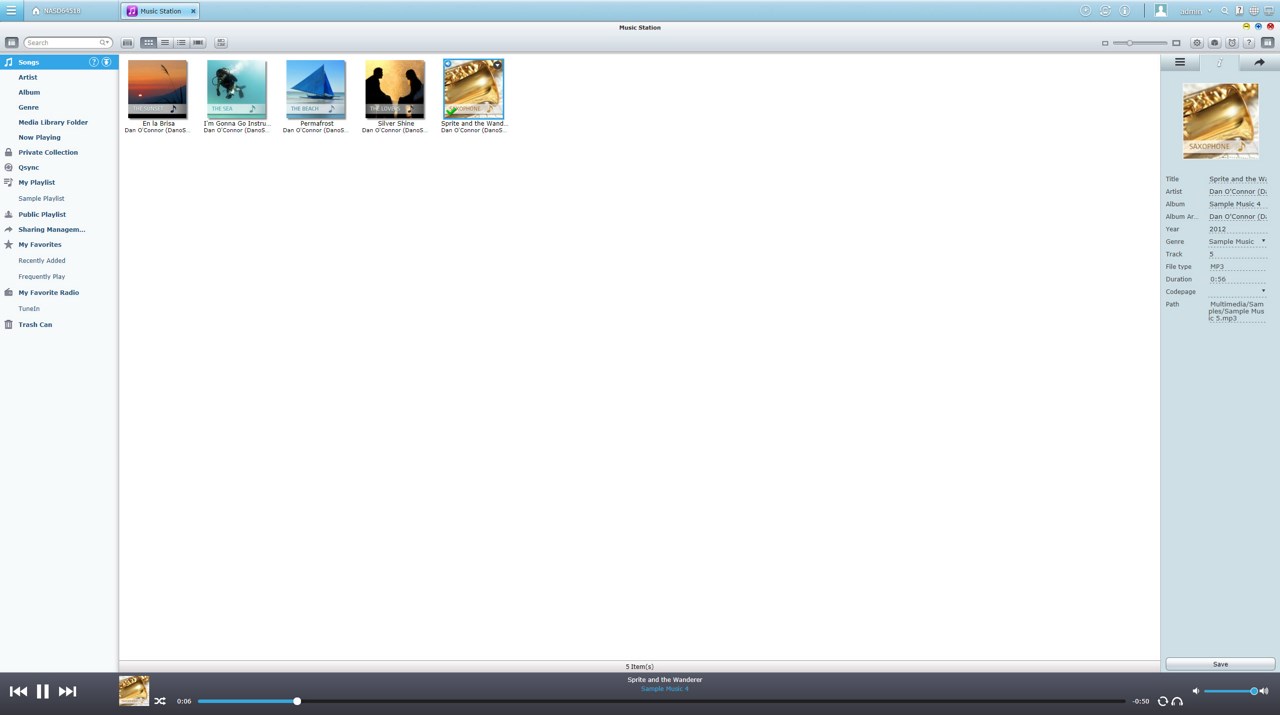The image size is (1280, 715).
Task: Click the Songs import arrow icon
Action: click(106, 62)
